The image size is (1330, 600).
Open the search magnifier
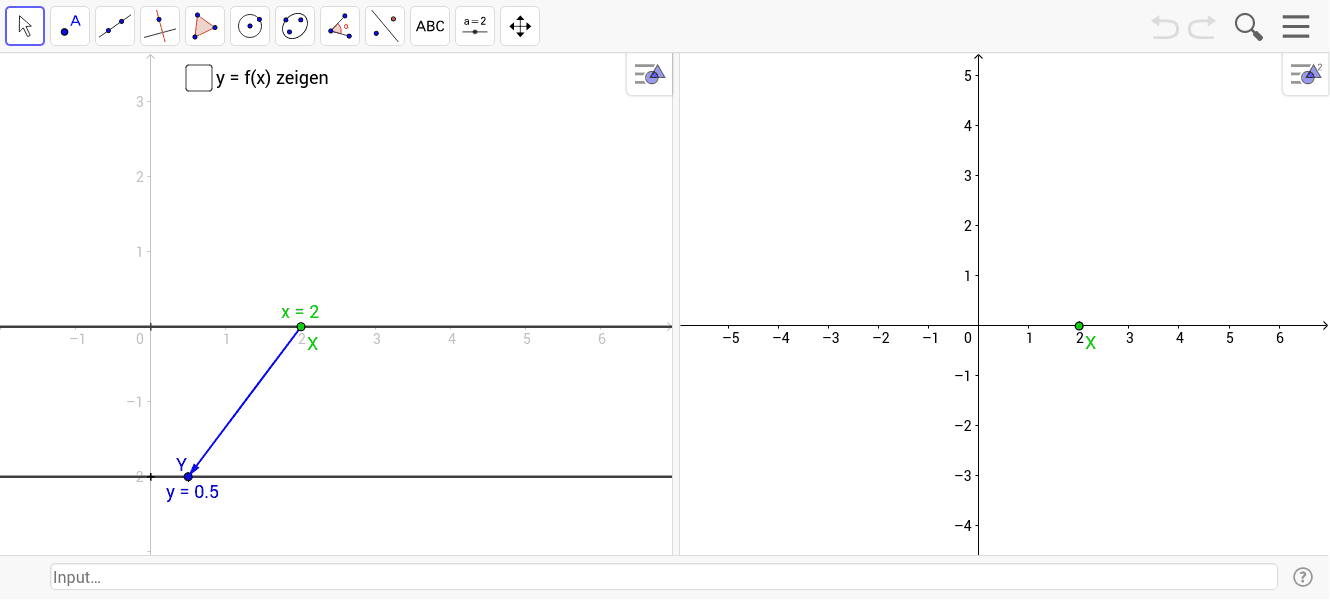tap(1248, 27)
